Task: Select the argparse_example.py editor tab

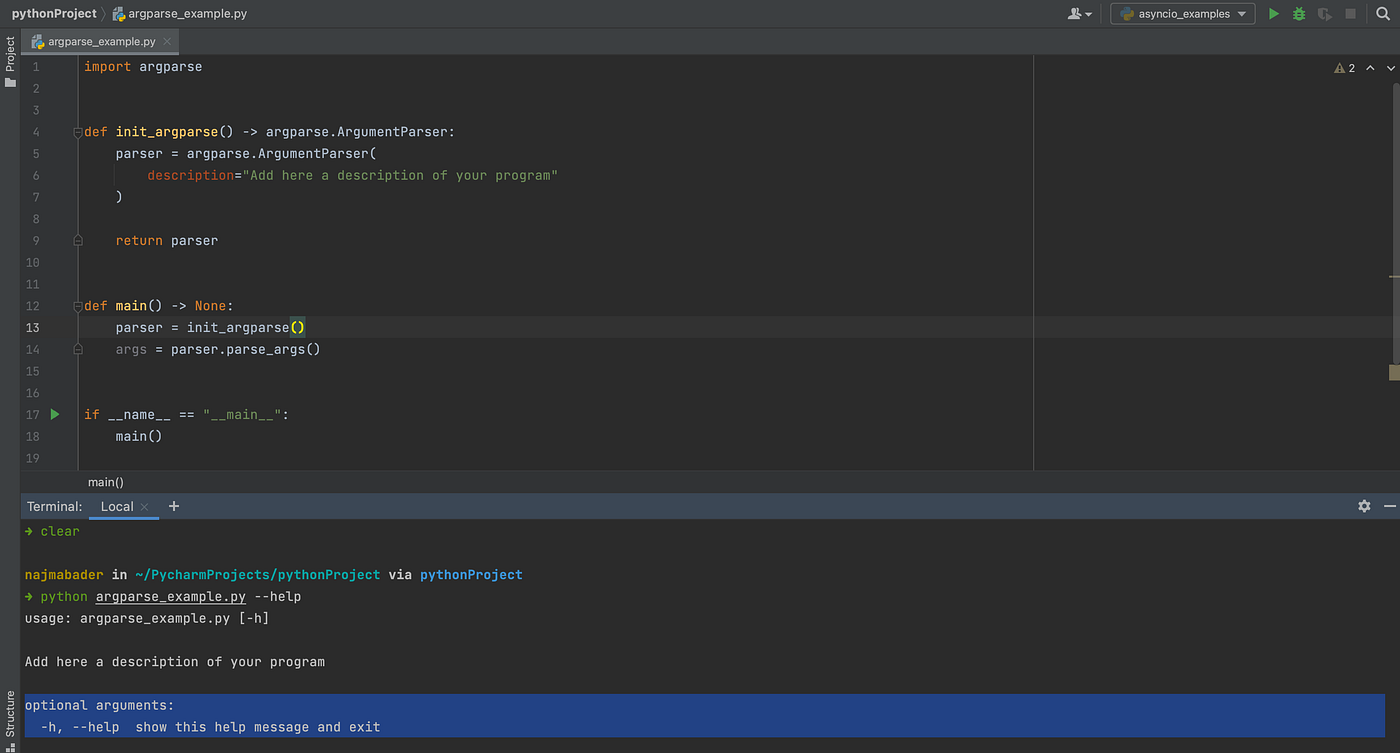Action: [99, 42]
